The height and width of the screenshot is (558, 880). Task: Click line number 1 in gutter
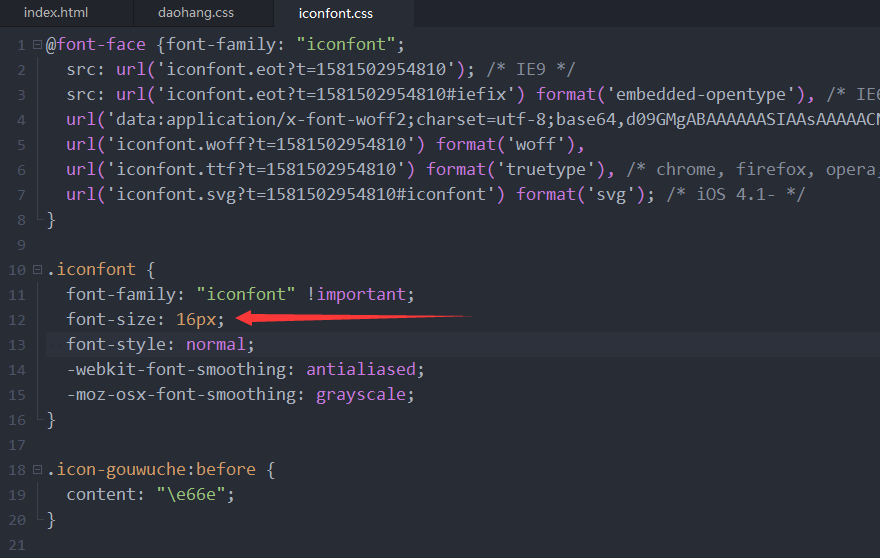tap(21, 45)
